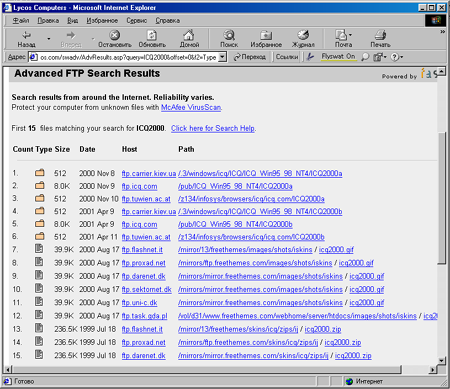Open the Правка menu

coord(48,21)
